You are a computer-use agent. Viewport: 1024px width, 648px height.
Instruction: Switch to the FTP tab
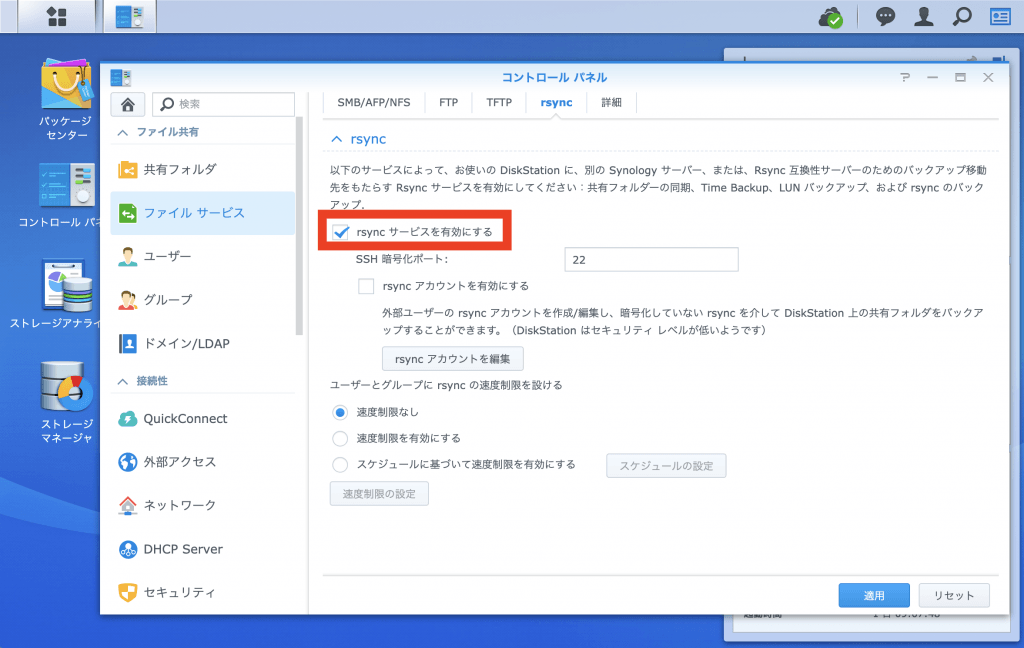tap(448, 102)
